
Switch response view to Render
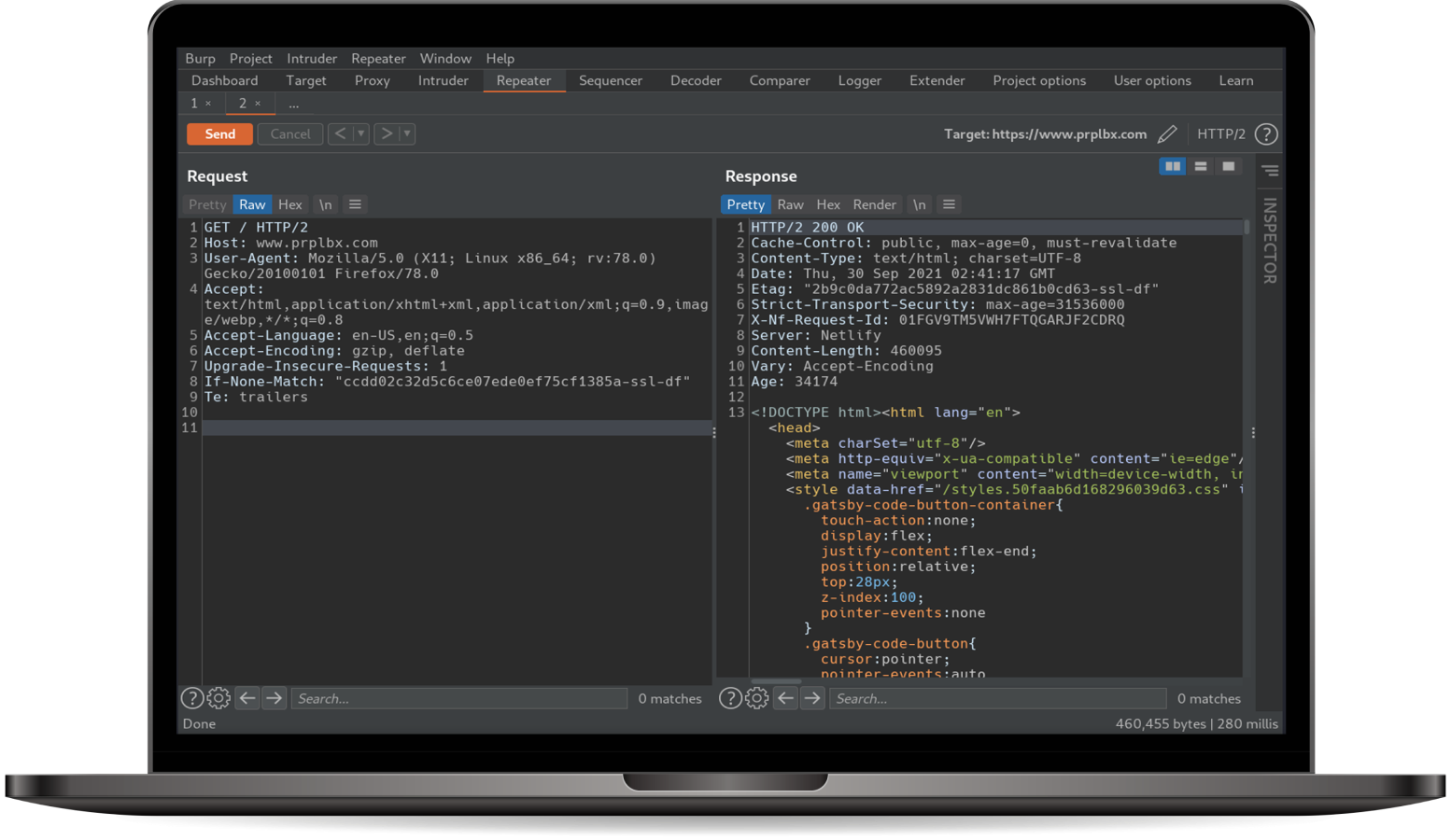(x=874, y=204)
